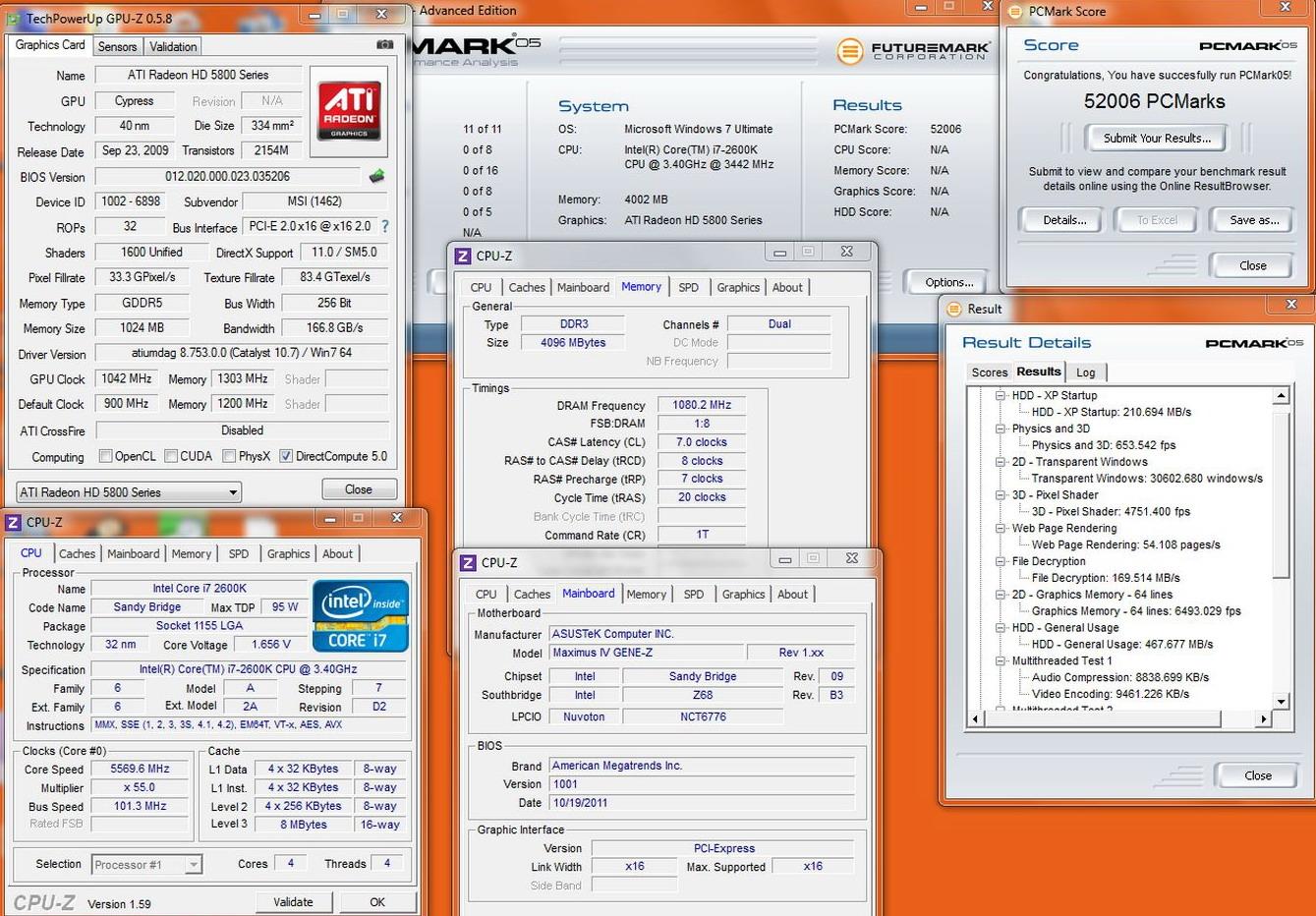Screen dimensions: 1316x916
Task: Open the SPD tab in CPU-Z Memory window
Action: [689, 287]
